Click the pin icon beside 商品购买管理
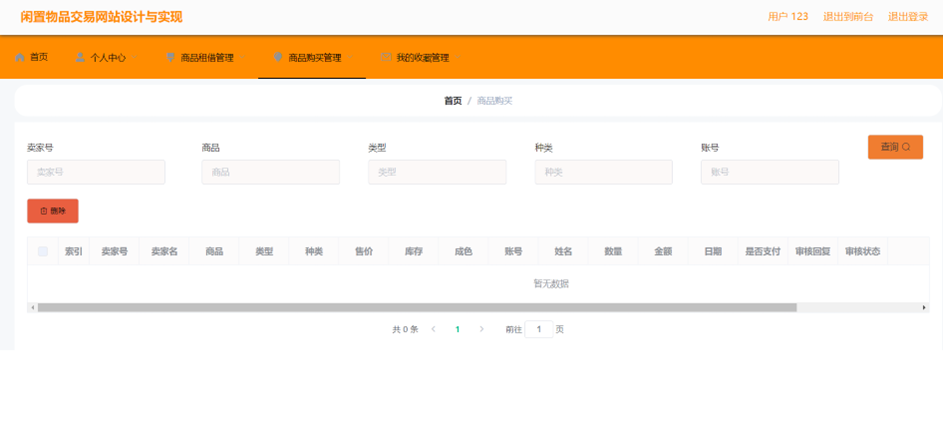Image resolution: width=943 pixels, height=429 pixels. (278, 57)
